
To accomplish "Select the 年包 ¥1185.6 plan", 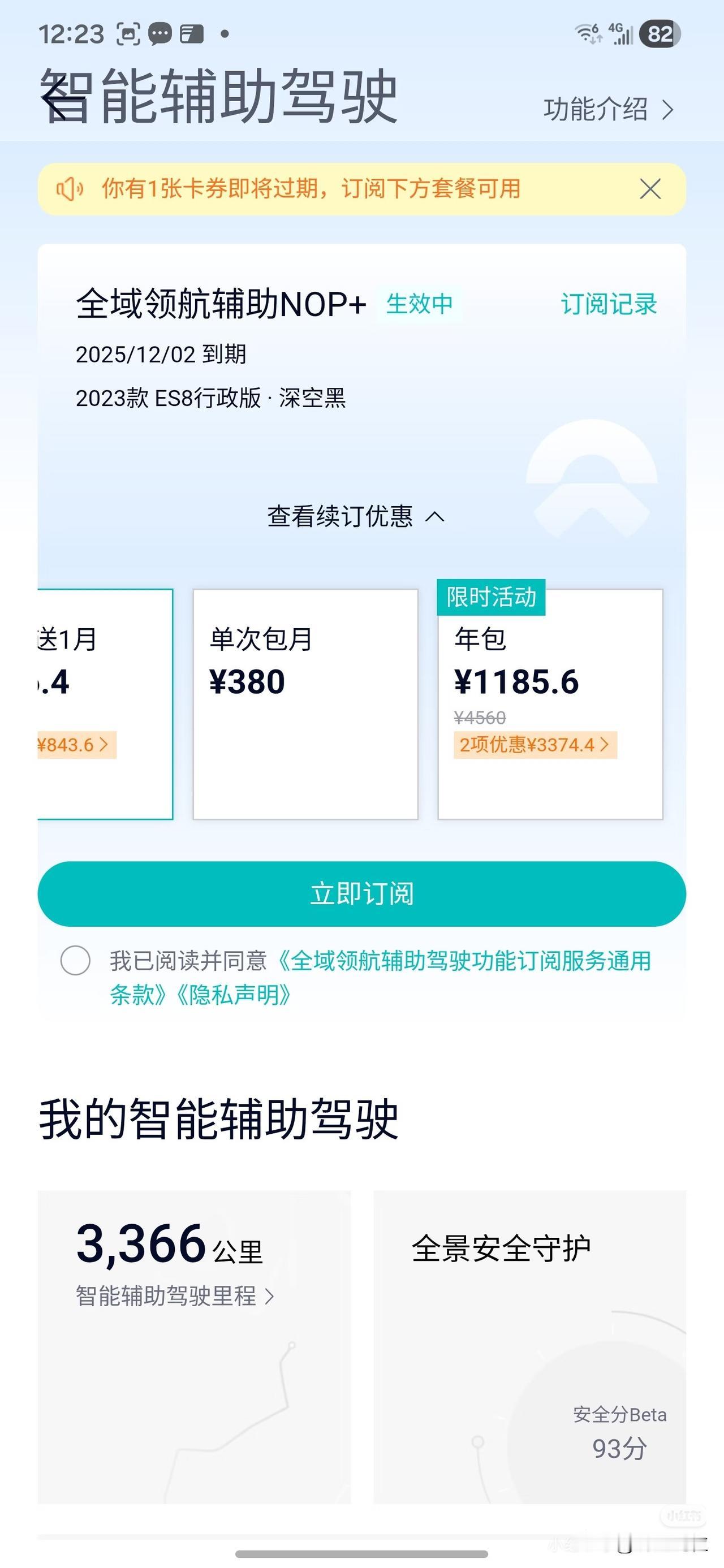I will [550, 704].
